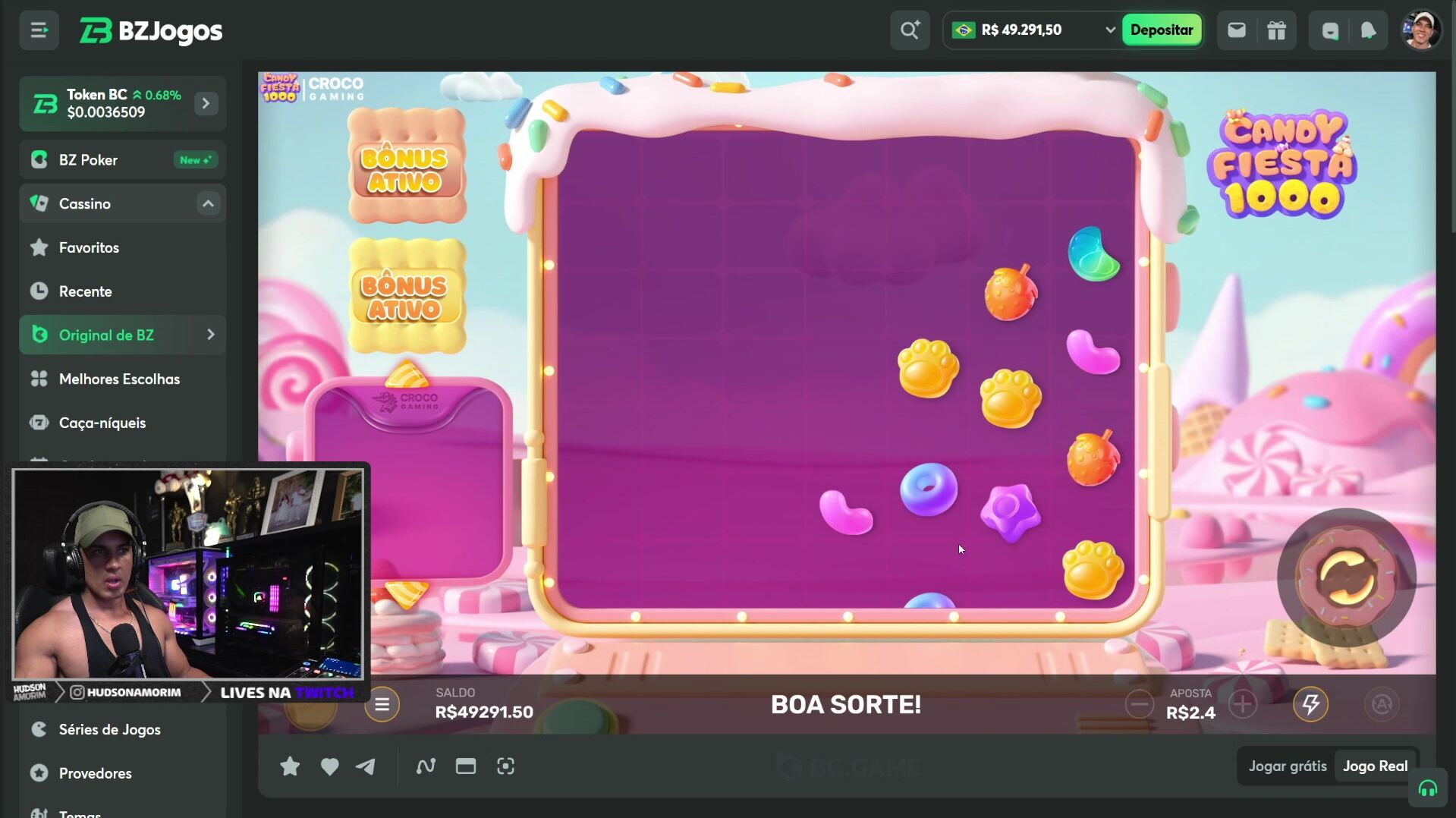The image size is (1456, 818).
Task: Click the upper Bônus Ativo cookie button
Action: 407,166
